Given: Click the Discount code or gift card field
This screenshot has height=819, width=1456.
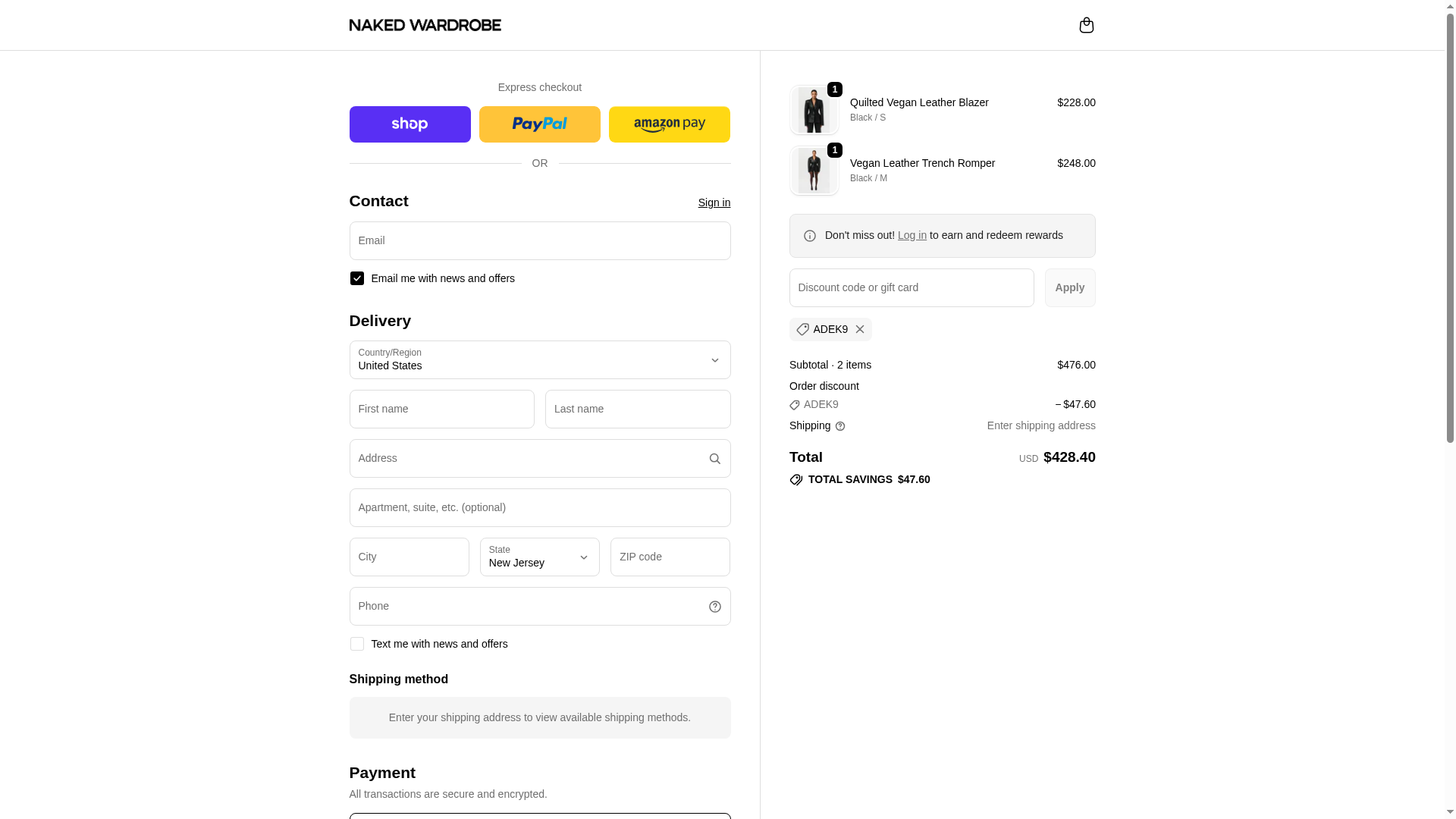Looking at the screenshot, I should click(x=911, y=288).
